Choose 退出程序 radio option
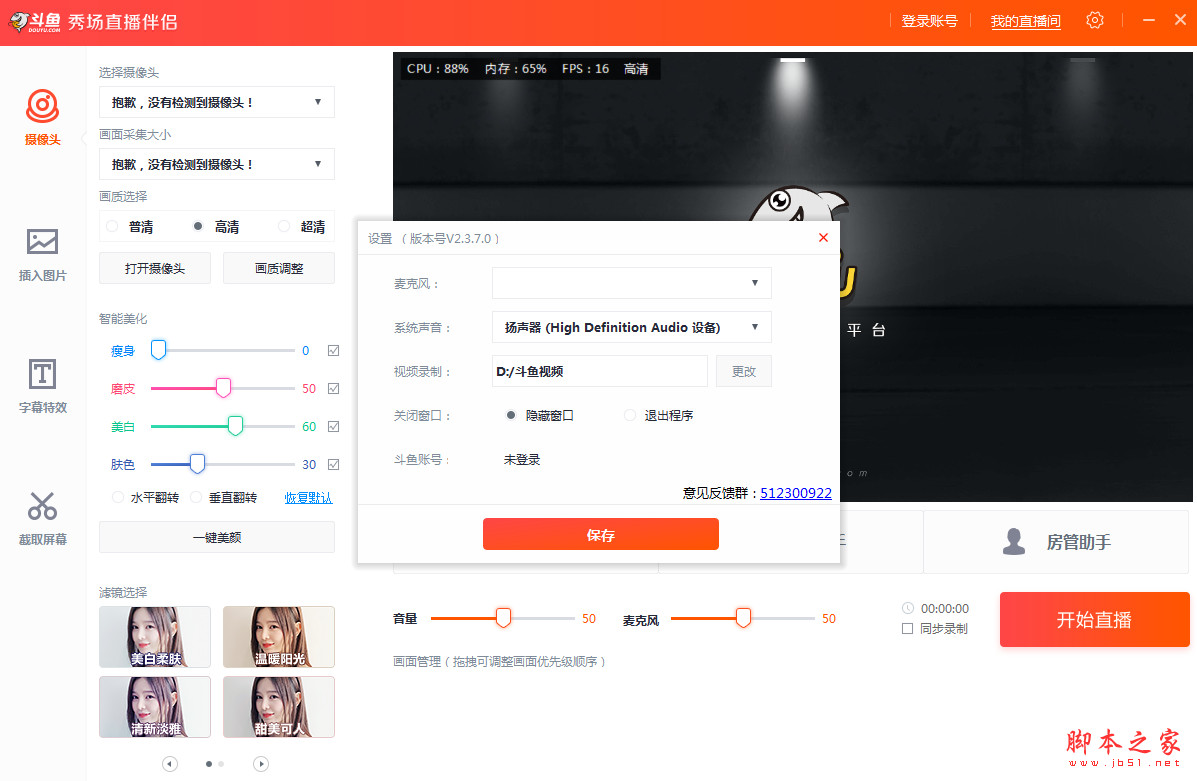This screenshot has width=1197, height=781. pos(630,415)
